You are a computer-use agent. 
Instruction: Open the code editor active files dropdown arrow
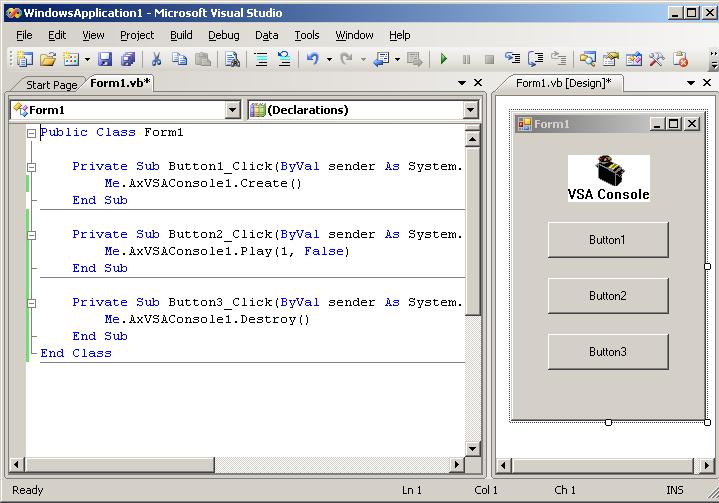pos(462,83)
